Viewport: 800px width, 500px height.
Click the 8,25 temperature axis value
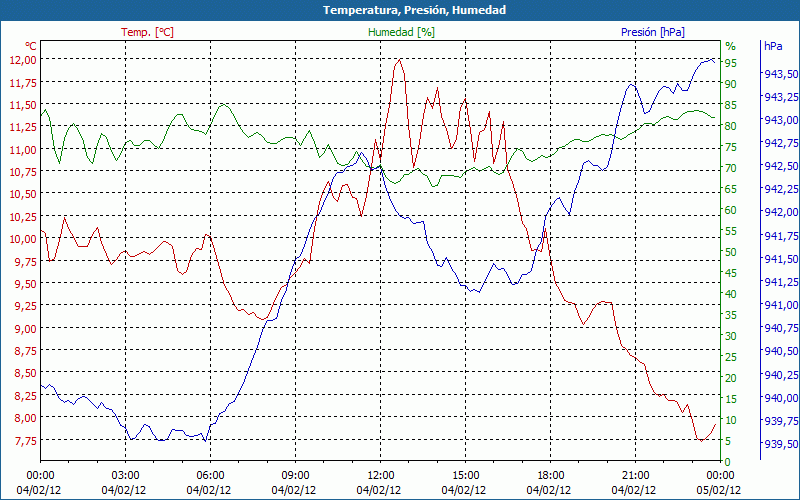click(26, 395)
